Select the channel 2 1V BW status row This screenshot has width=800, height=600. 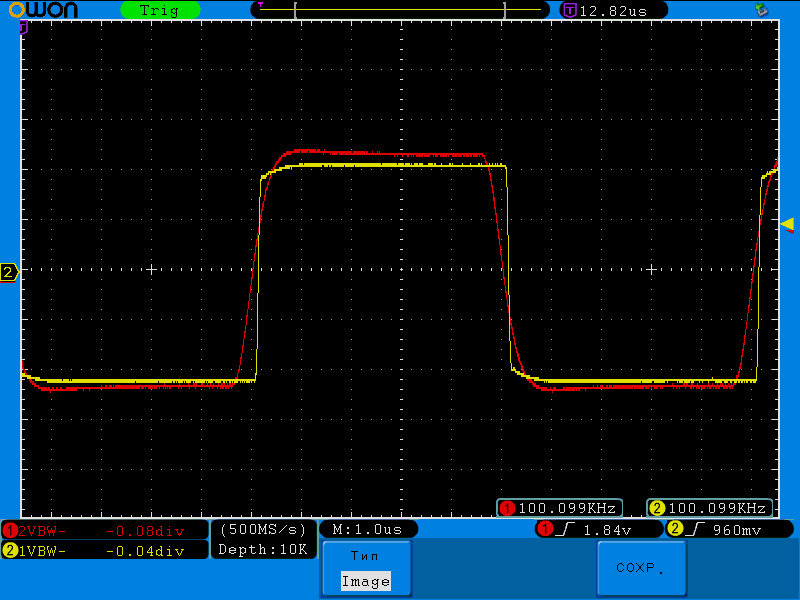(x=105, y=551)
